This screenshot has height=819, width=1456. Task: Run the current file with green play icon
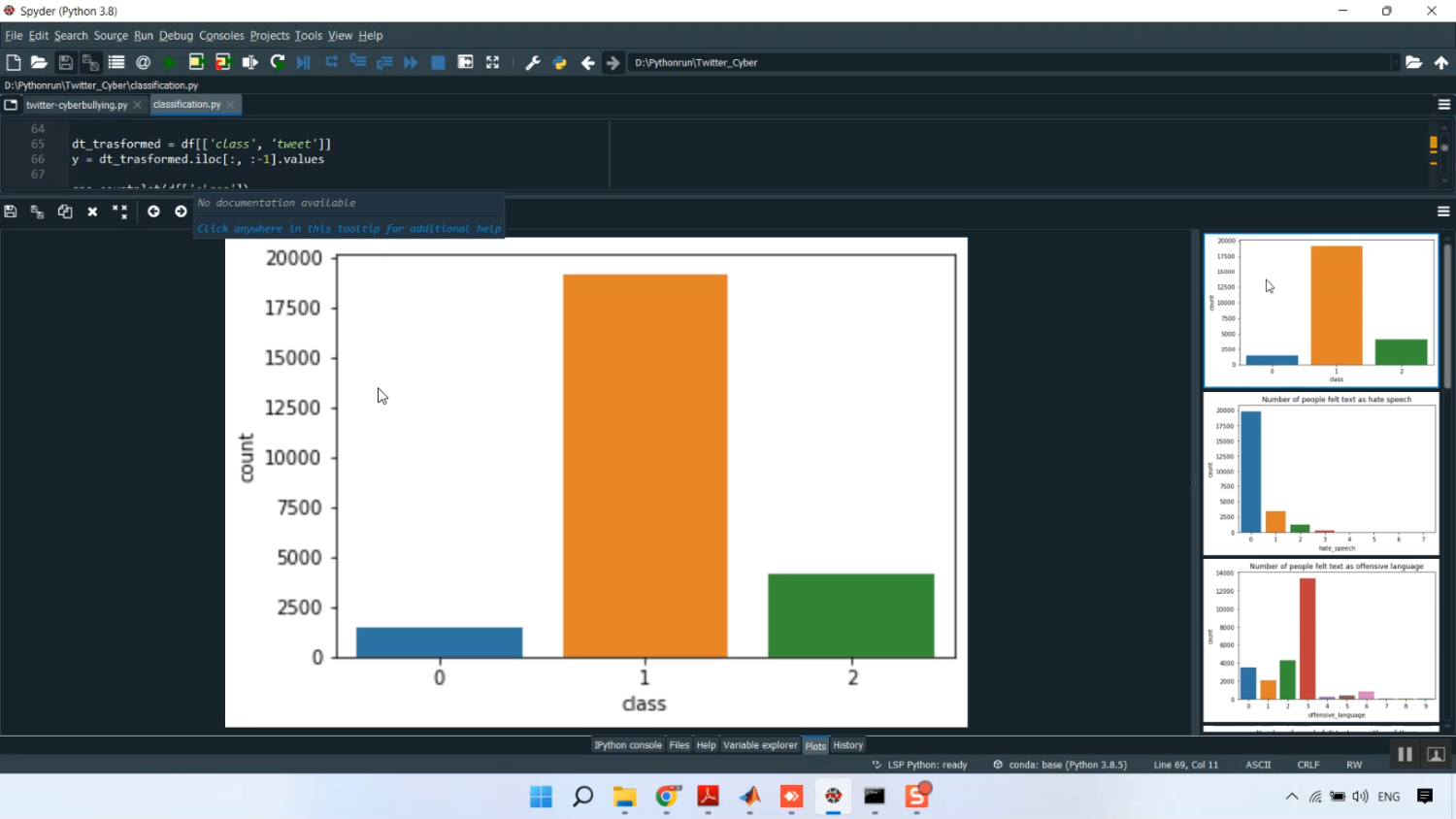point(168,62)
